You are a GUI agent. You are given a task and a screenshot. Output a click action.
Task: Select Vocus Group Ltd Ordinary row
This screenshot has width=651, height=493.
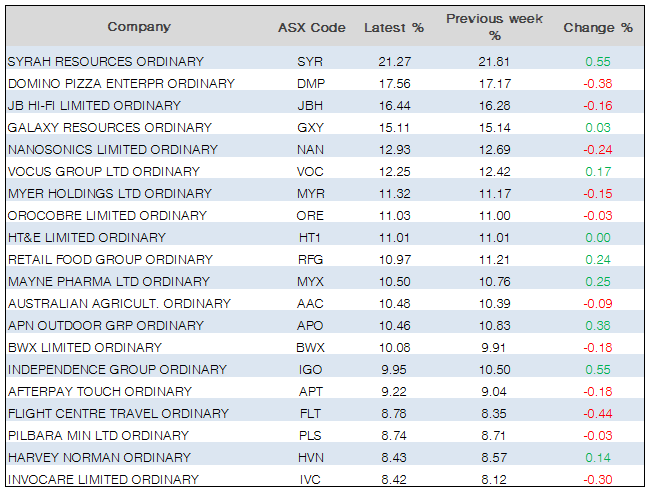pyautogui.click(x=103, y=172)
